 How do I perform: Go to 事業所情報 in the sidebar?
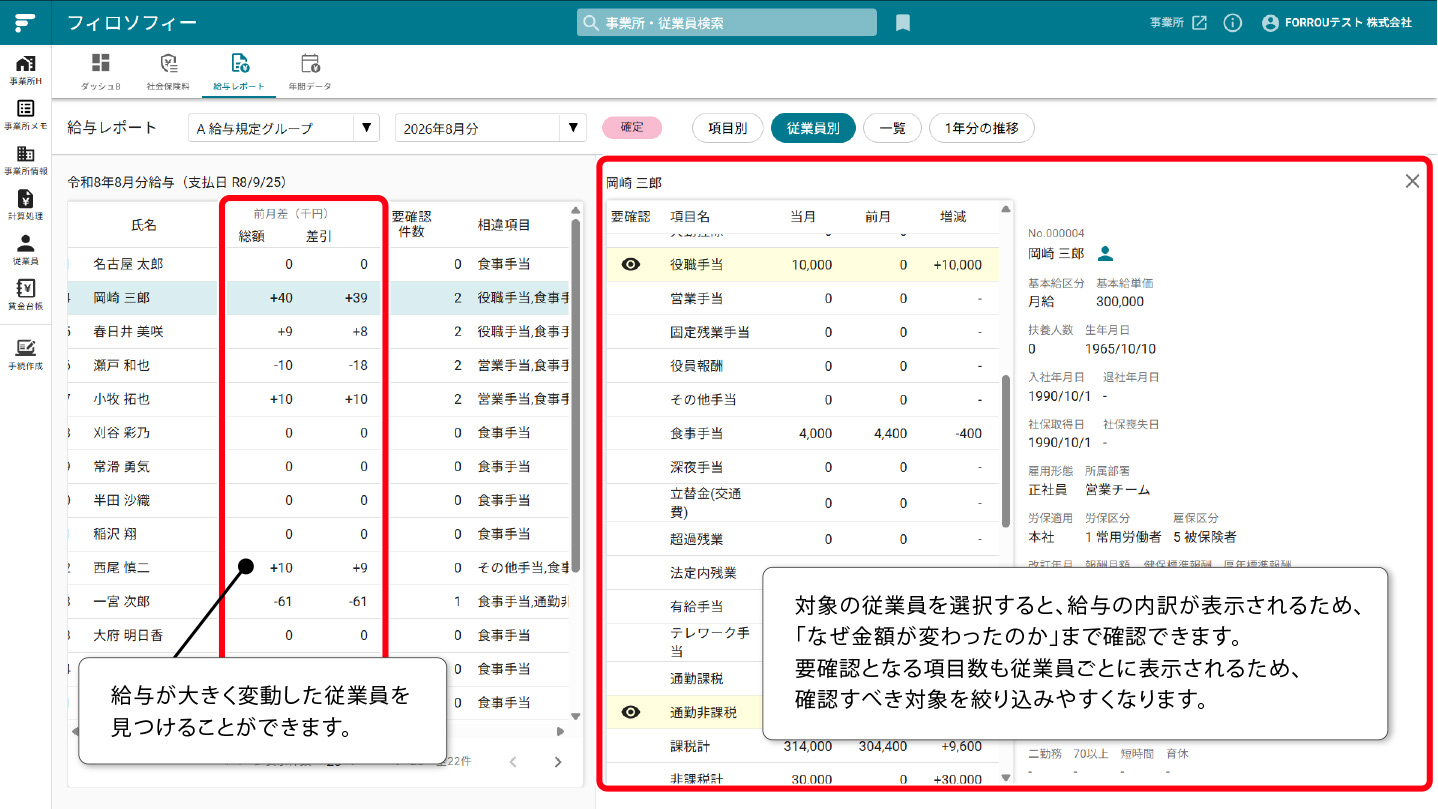[26, 161]
